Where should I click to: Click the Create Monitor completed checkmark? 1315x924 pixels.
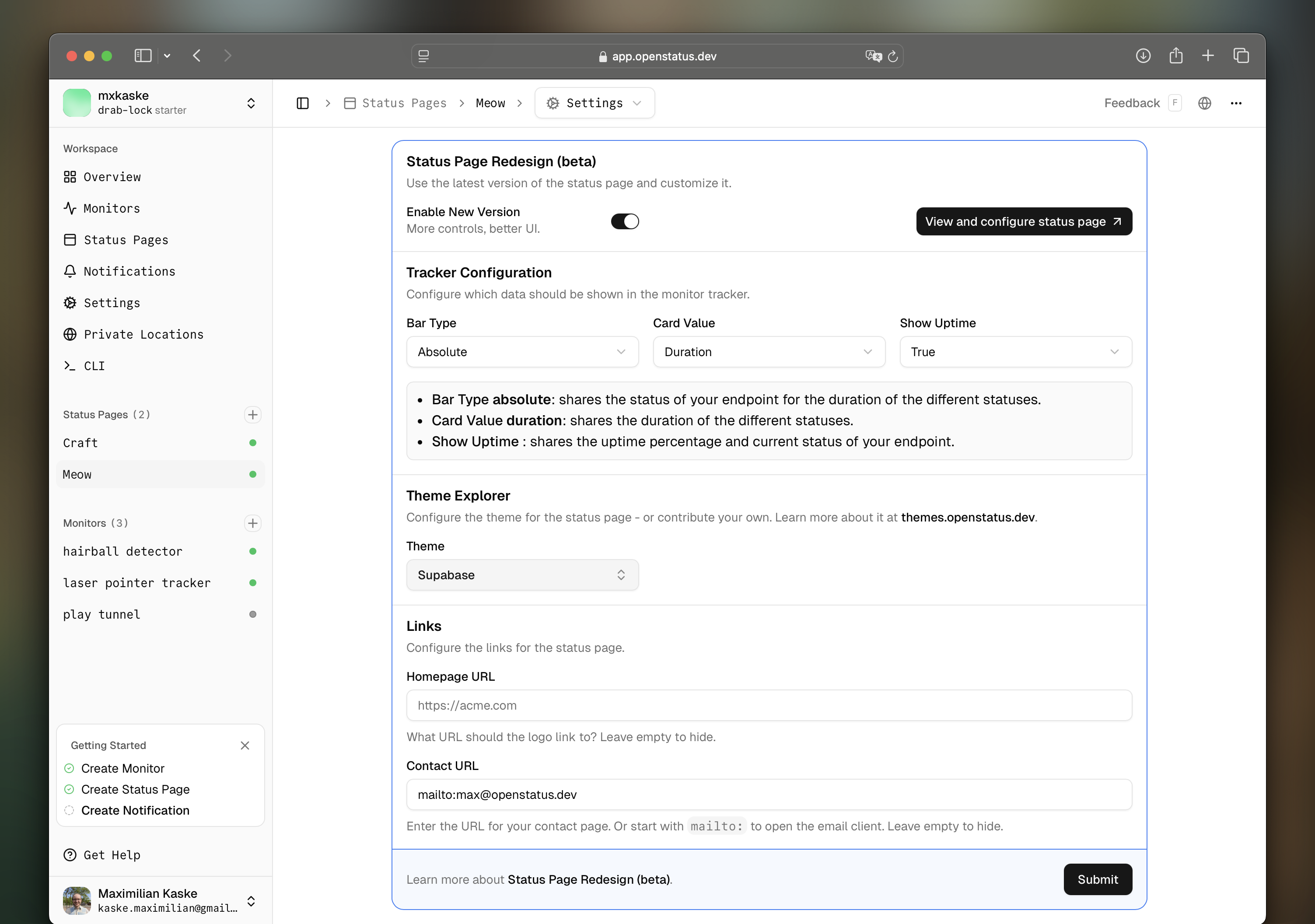(69, 768)
